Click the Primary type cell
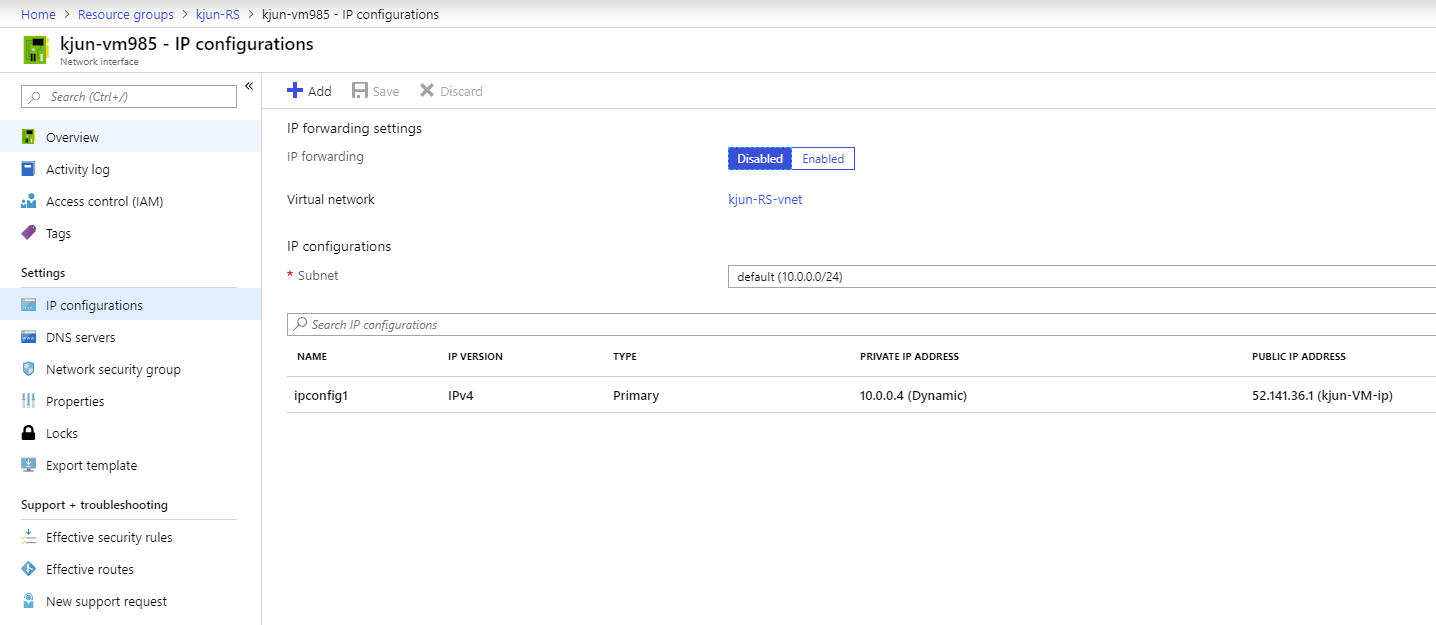The height and width of the screenshot is (625, 1436). click(x=636, y=395)
